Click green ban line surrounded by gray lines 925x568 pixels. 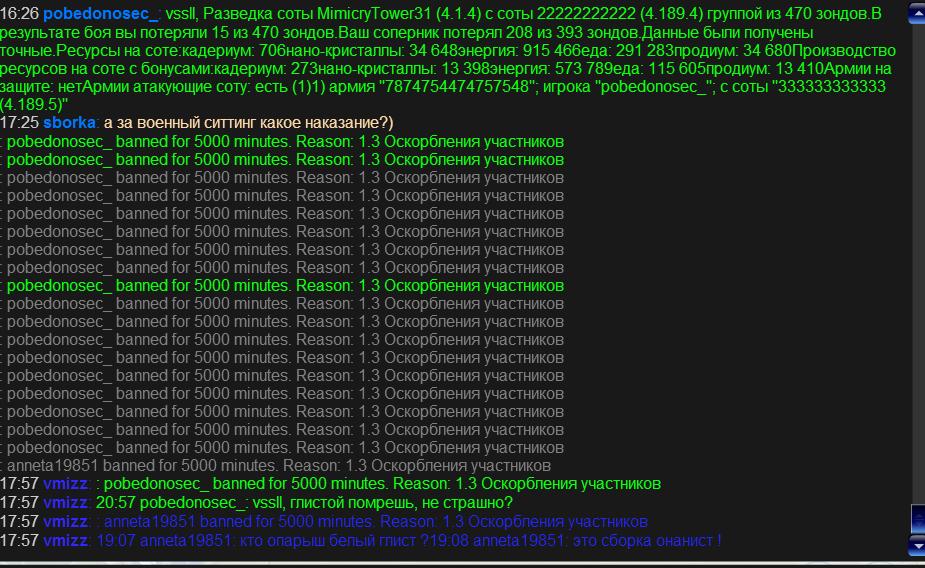coord(285,286)
